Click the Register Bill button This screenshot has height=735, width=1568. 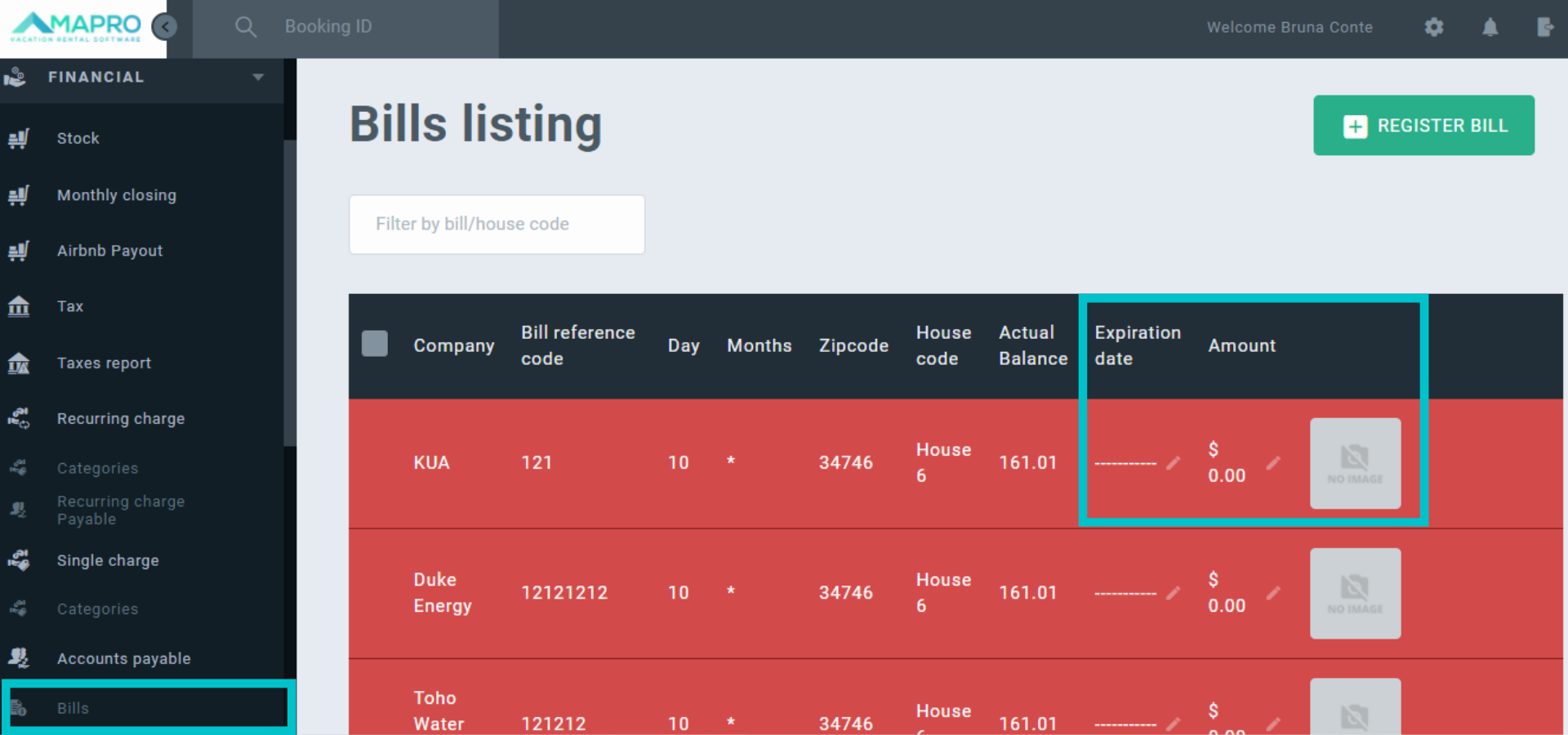coord(1423,126)
